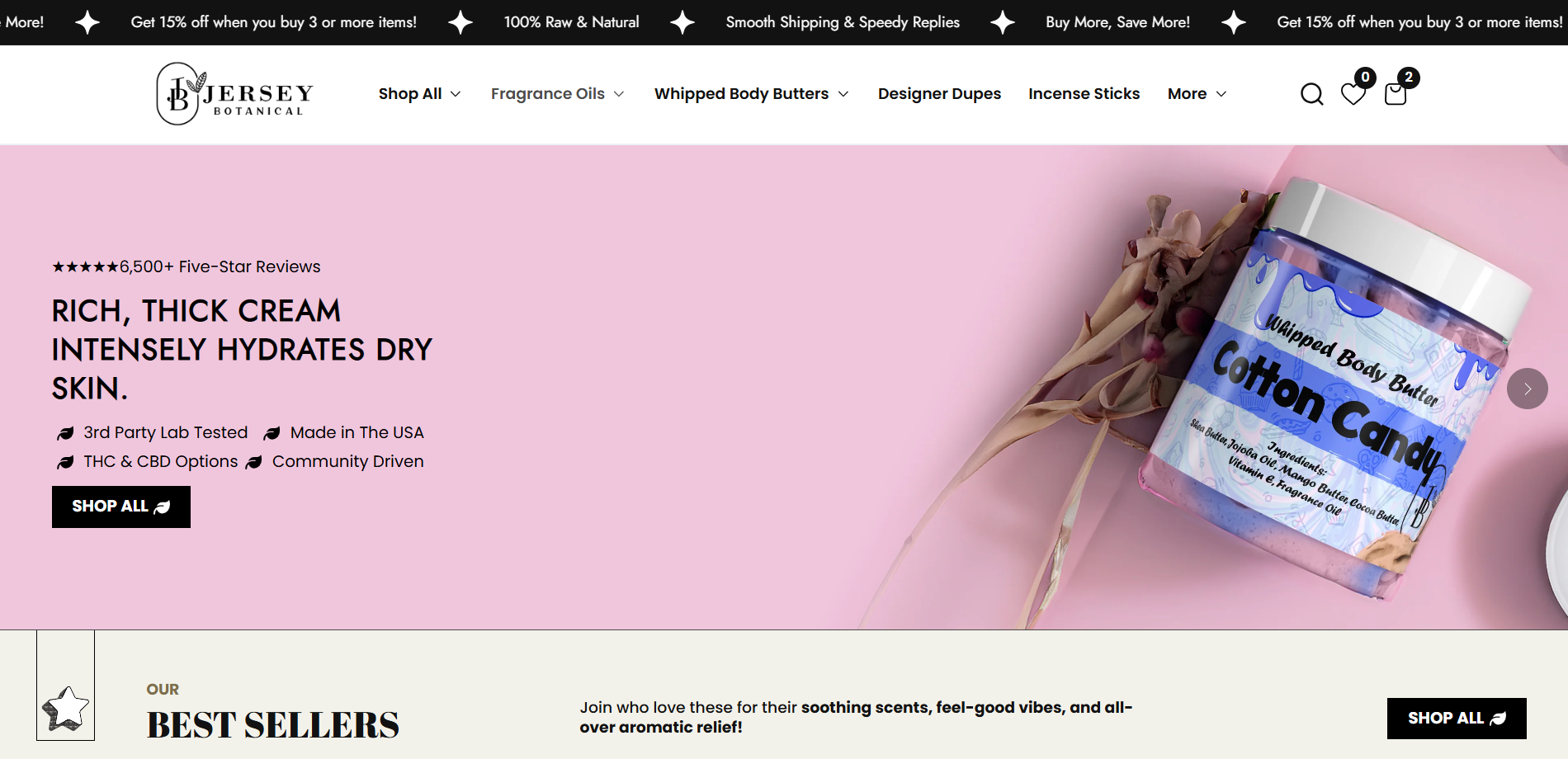Go to Incense Sticks page
Image resolution: width=1568 pixels, height=759 pixels.
(x=1084, y=94)
